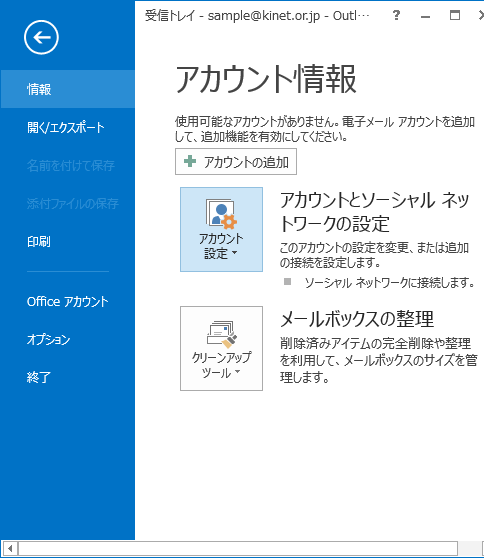This screenshot has height=558, width=484.
Task: Click the cleanup tools mailbox-brush icon
Action: click(222, 334)
